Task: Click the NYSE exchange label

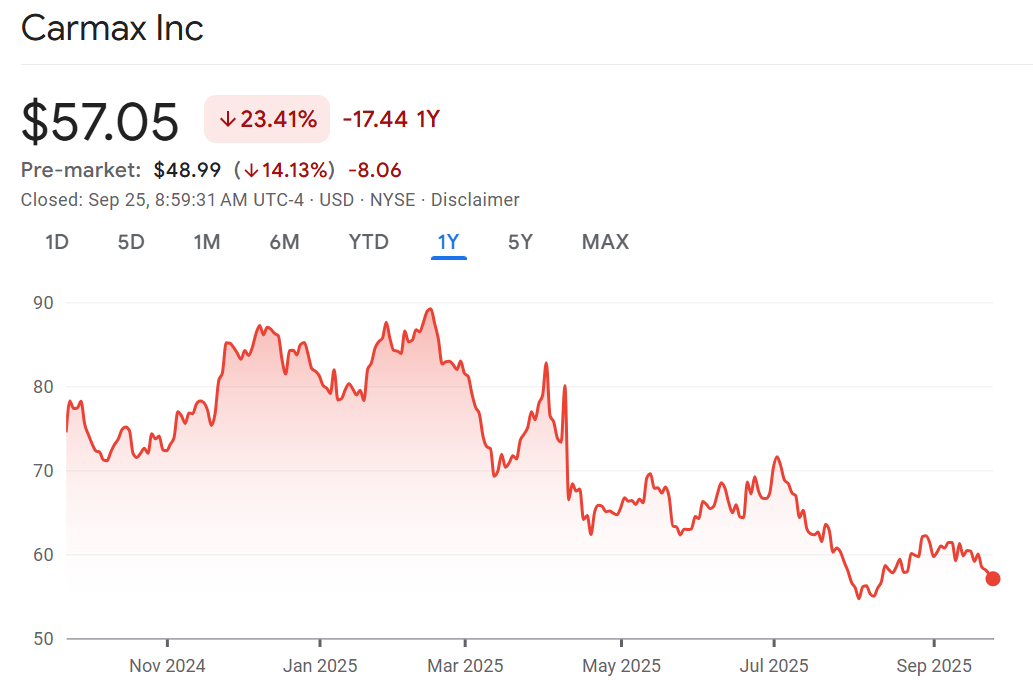Action: [x=392, y=200]
